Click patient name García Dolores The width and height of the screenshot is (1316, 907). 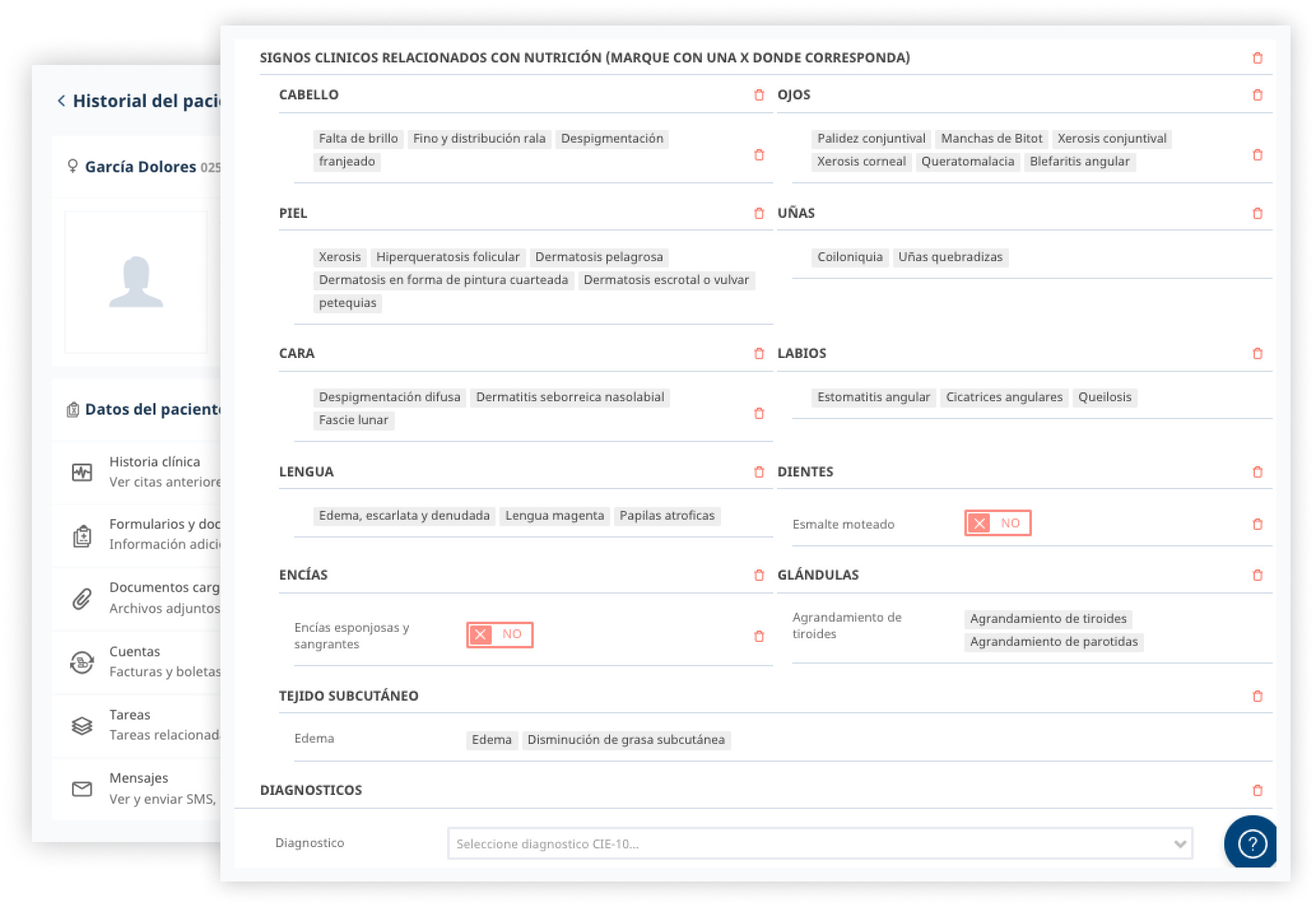(141, 167)
